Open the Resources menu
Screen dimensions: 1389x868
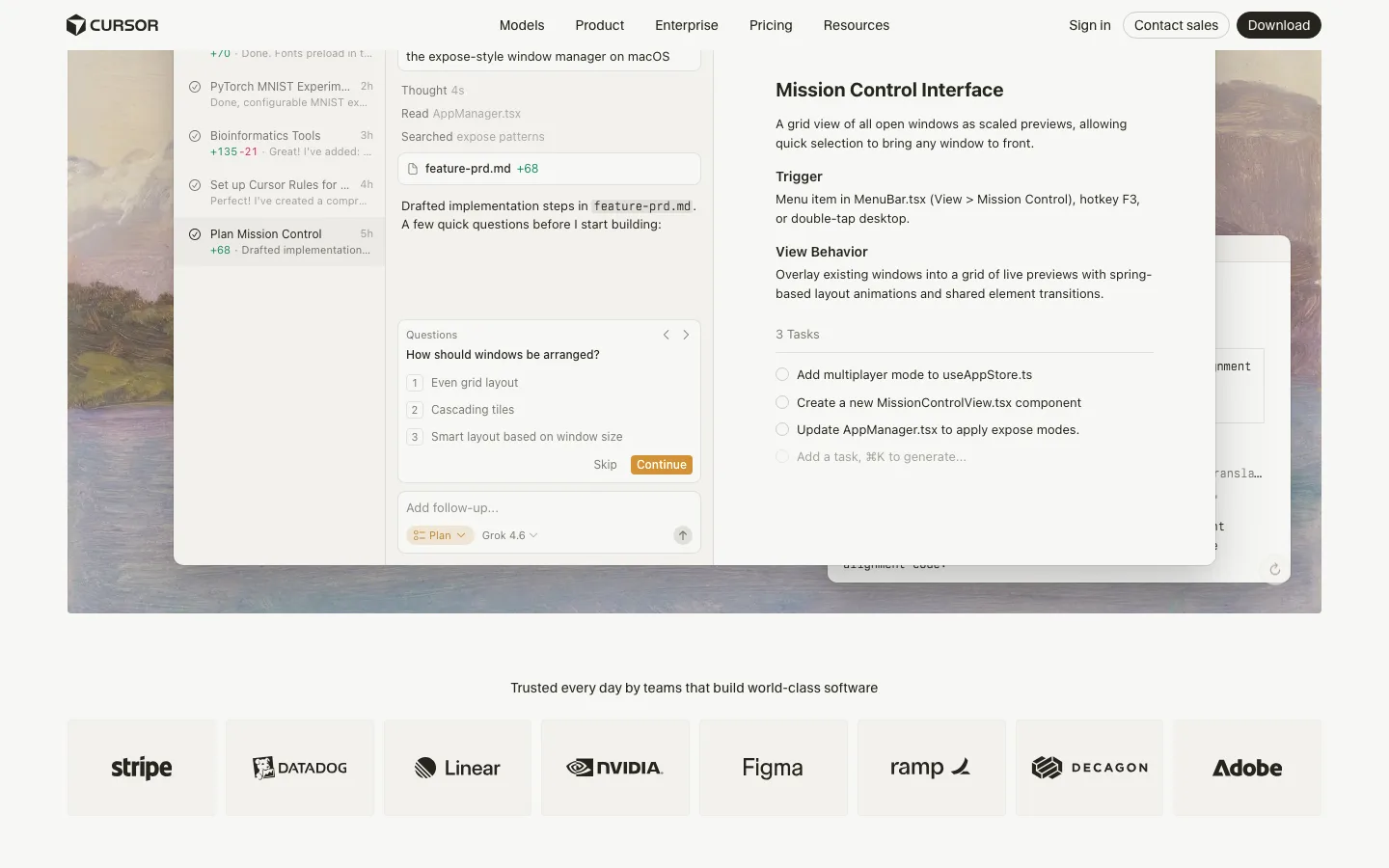coord(857,25)
